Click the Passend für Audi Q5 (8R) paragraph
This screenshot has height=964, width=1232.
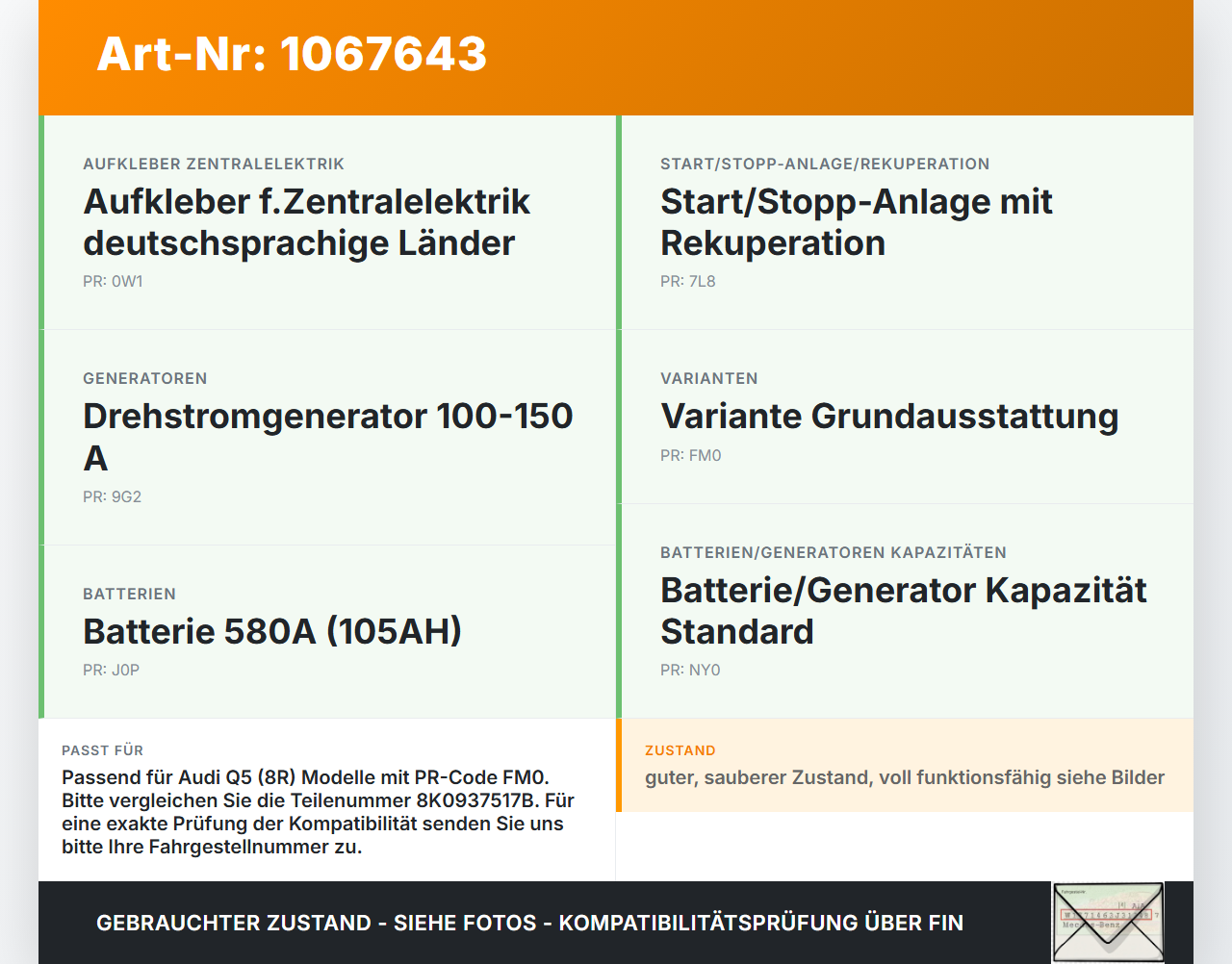click(318, 813)
